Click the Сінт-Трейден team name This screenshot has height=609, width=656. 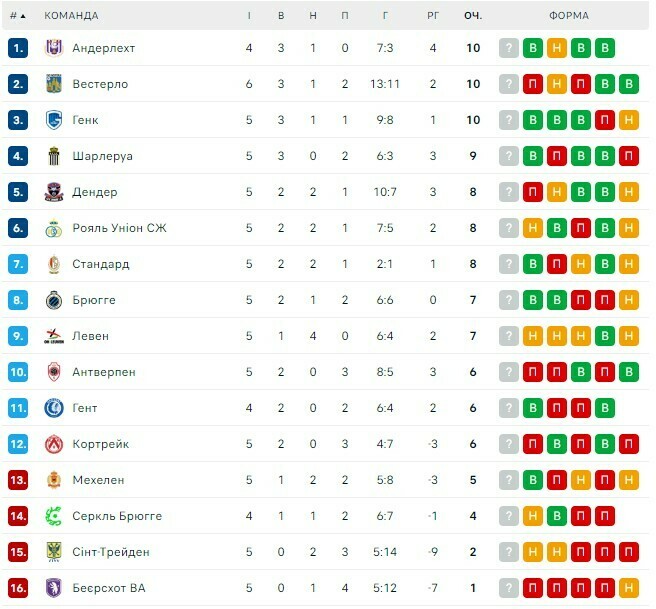coord(111,552)
